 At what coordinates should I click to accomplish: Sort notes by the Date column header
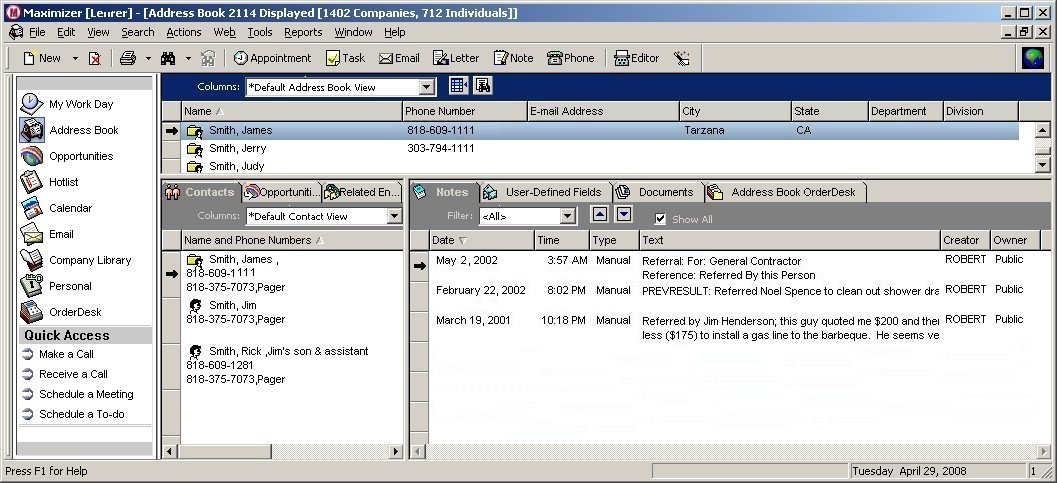pyautogui.click(x=481, y=240)
